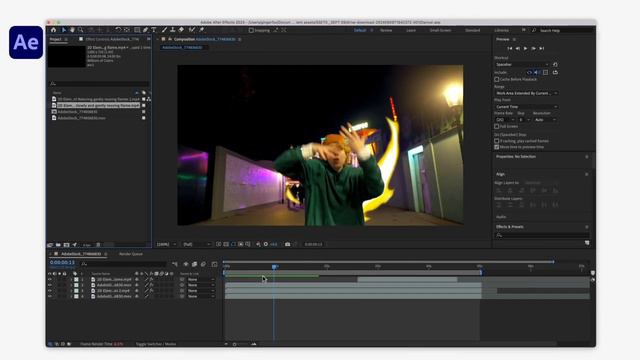Hide layer 4 using its eye icon

coord(50,297)
